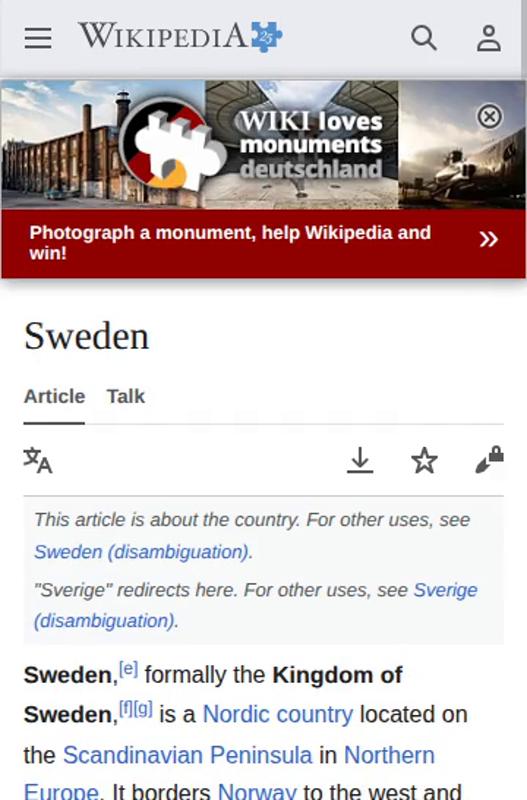Open the Sverige (disambiguation) link

[x=256, y=606]
